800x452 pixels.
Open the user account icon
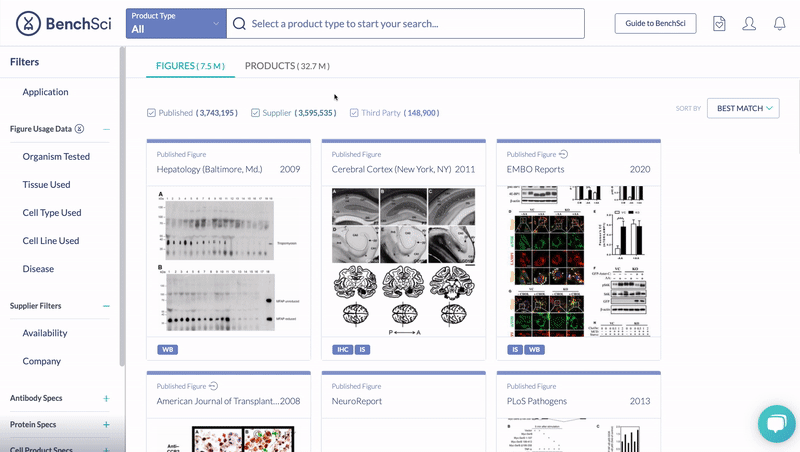749,23
